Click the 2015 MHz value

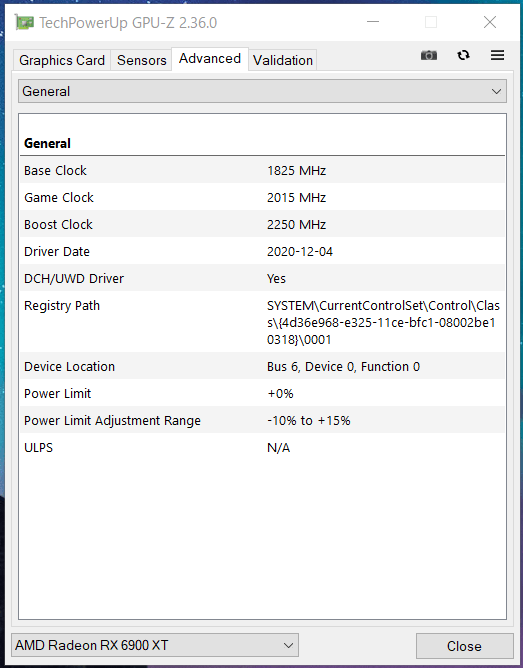coord(296,197)
